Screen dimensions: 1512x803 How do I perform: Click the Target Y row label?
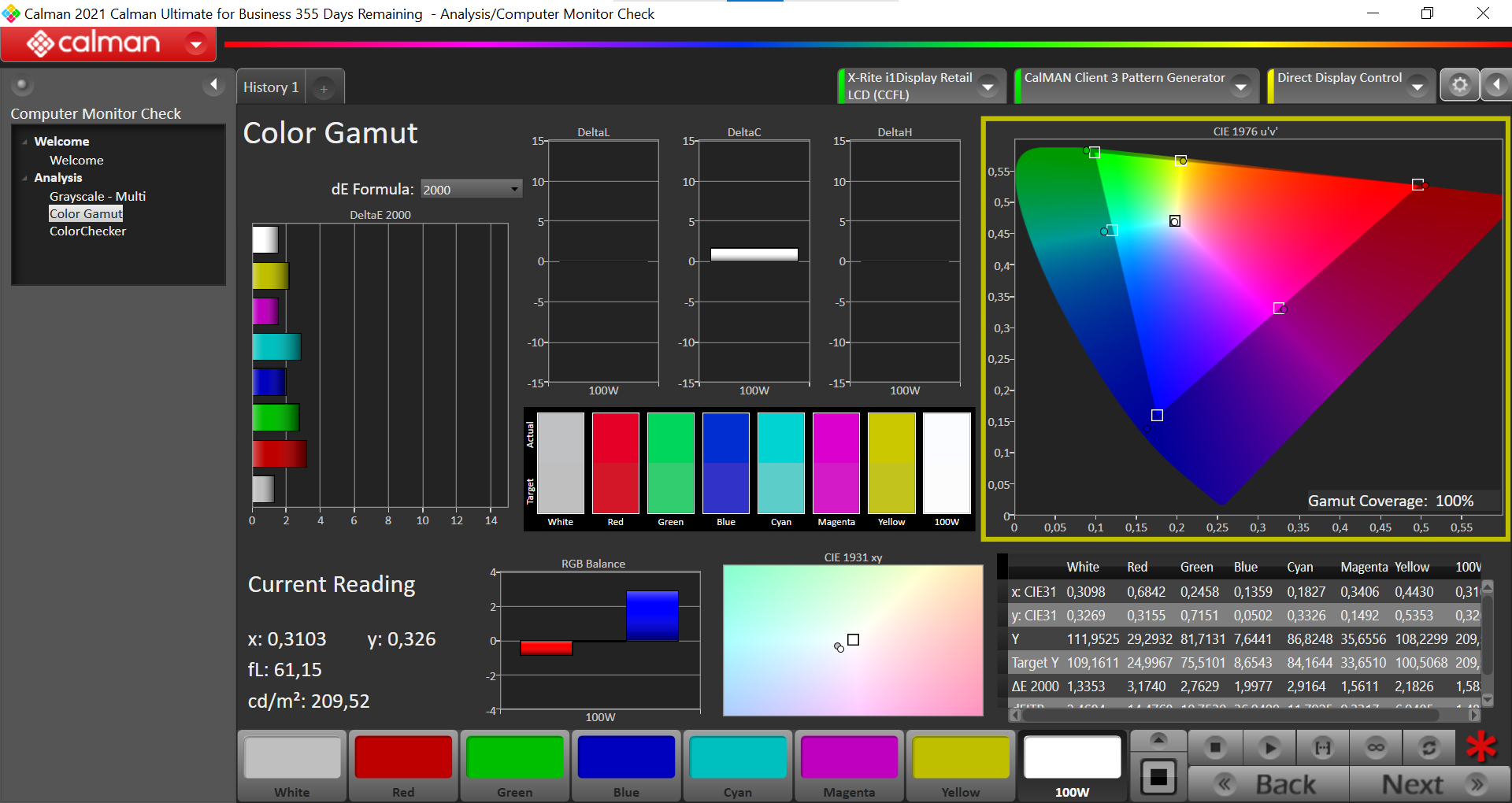click(1035, 663)
